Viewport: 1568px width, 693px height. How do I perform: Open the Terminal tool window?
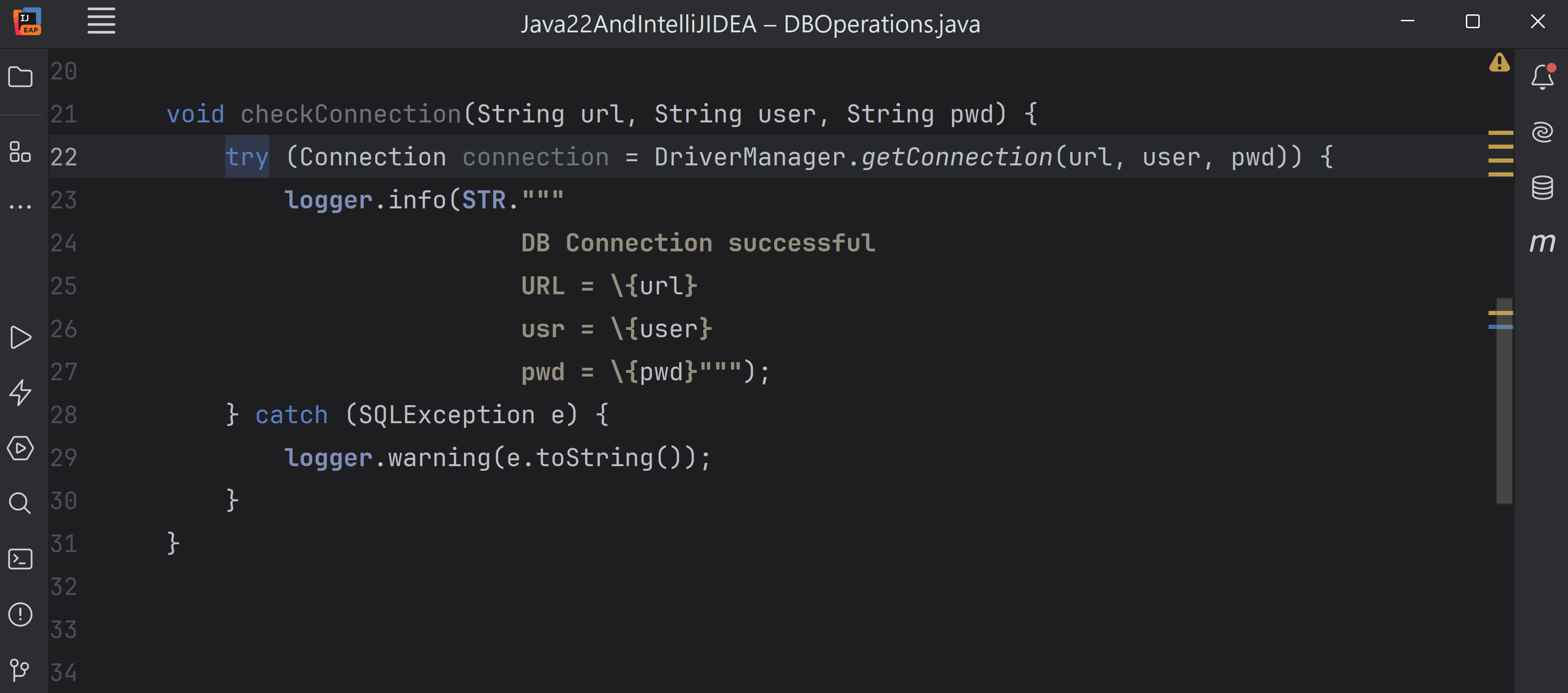pos(20,559)
